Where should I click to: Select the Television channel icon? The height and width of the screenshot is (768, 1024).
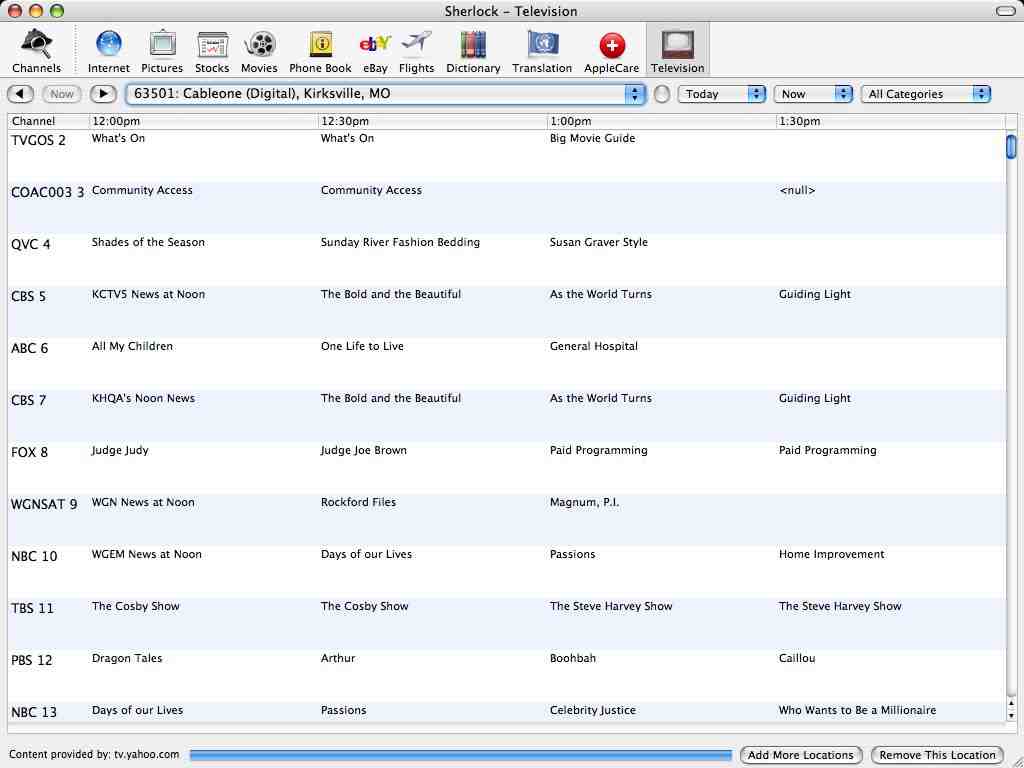677,51
